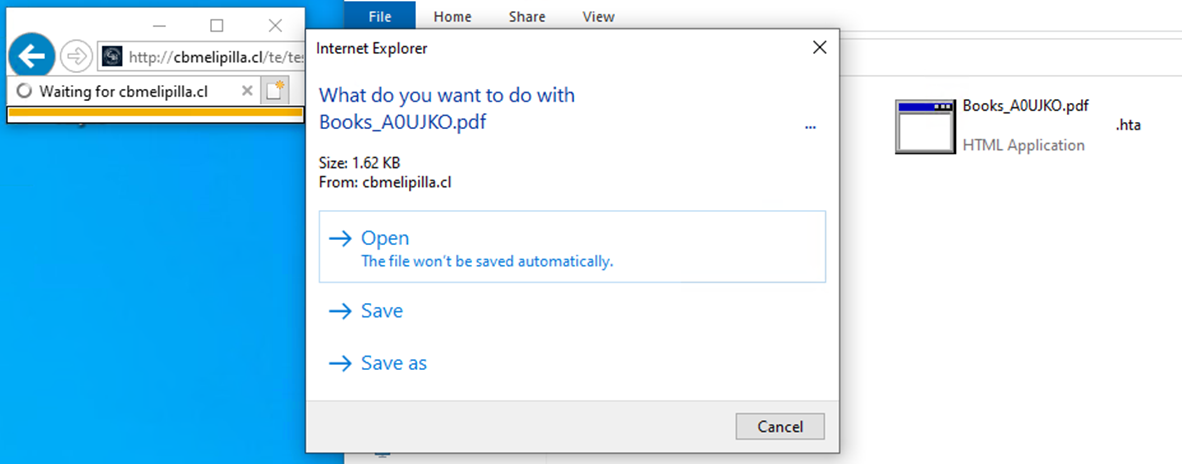The width and height of the screenshot is (1182, 464).
Task: Close the 'Waiting for cbmelipilla.cl' tab
Action: coord(247,91)
